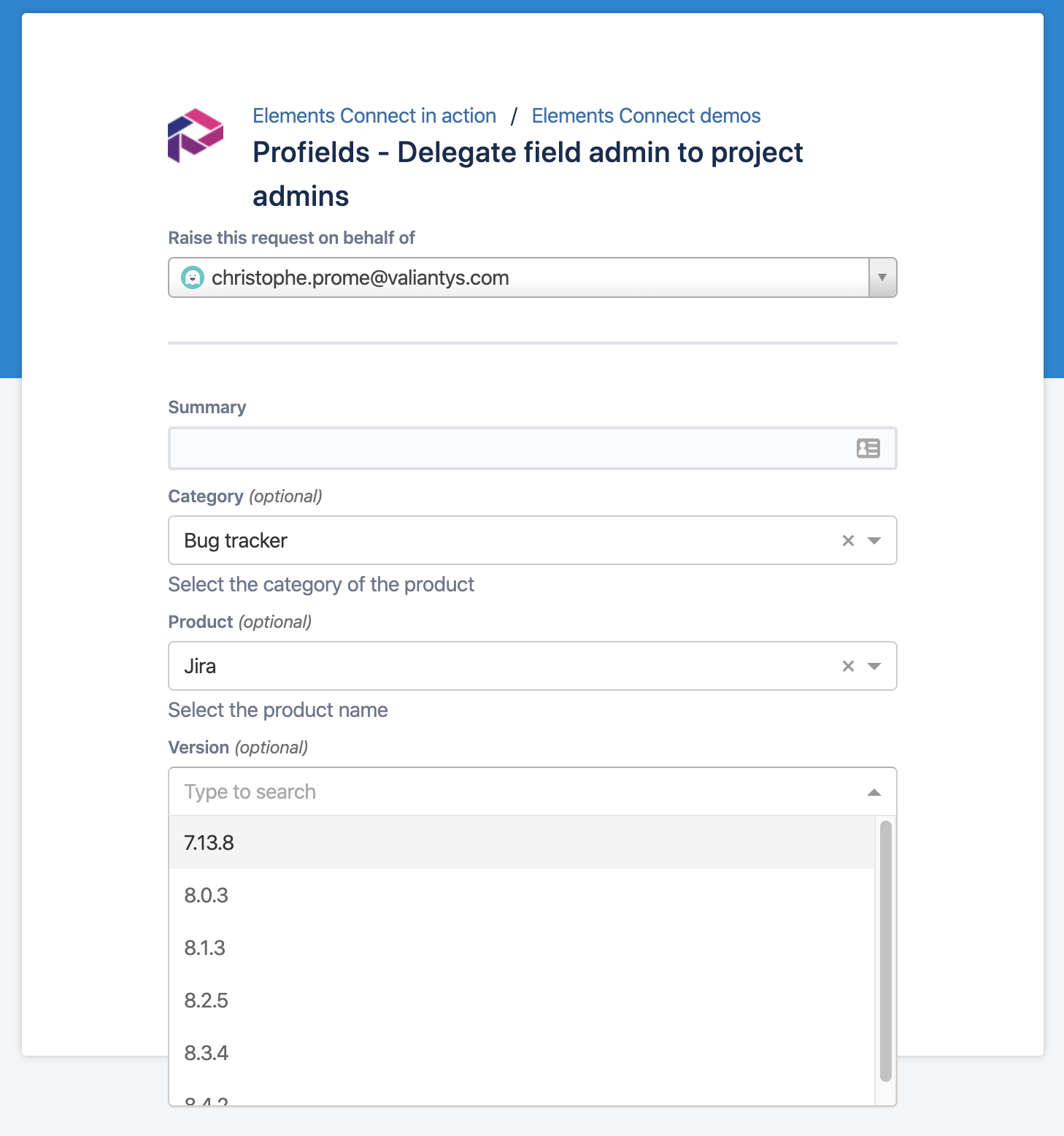This screenshot has width=1064, height=1136.
Task: Click the Elements Connect project logo
Action: [196, 135]
